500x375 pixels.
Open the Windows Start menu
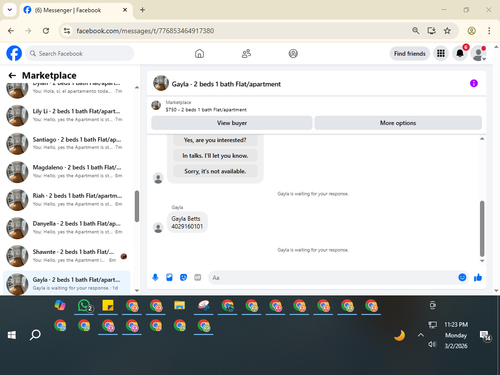[12, 335]
